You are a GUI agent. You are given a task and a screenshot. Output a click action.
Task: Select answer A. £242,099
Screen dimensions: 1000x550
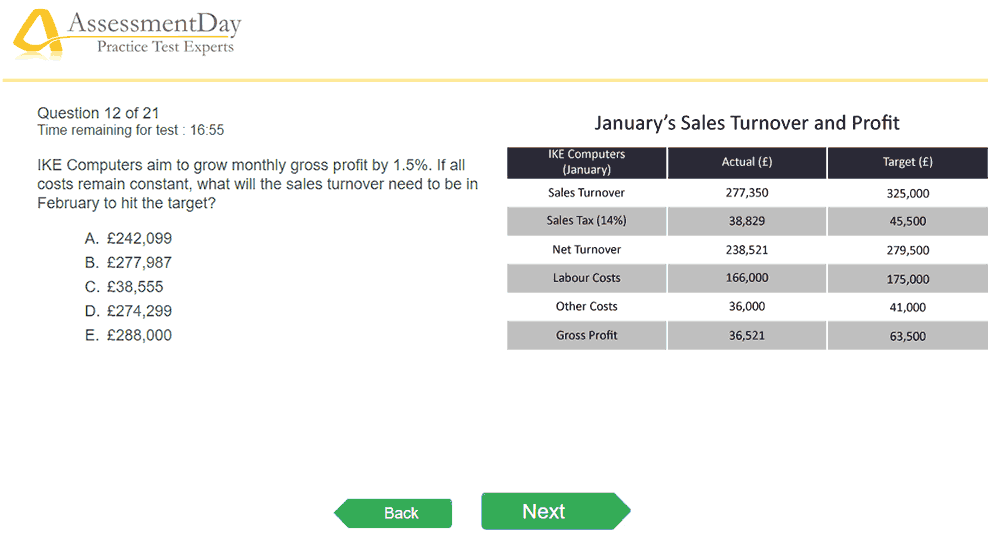(128, 239)
